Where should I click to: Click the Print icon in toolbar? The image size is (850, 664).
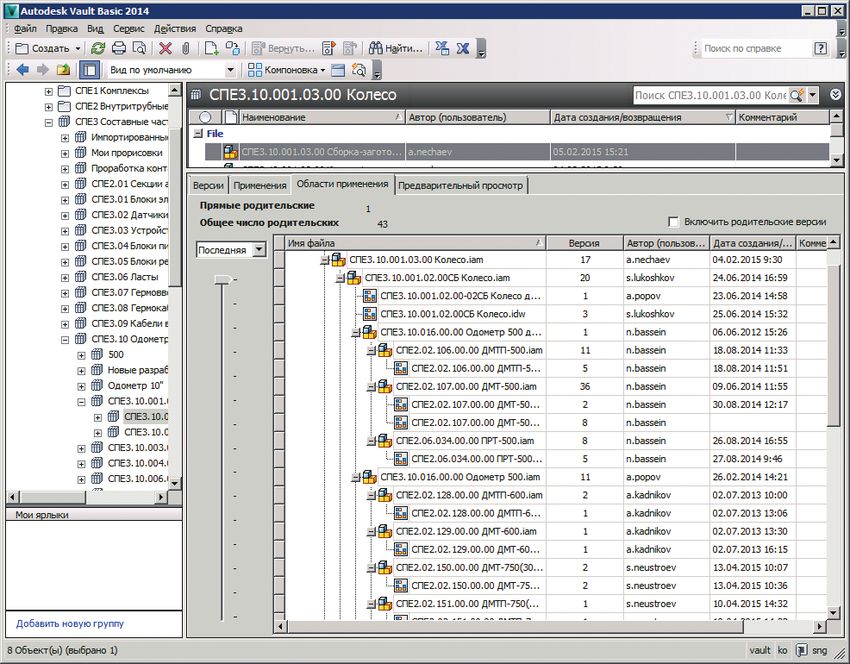click(119, 48)
